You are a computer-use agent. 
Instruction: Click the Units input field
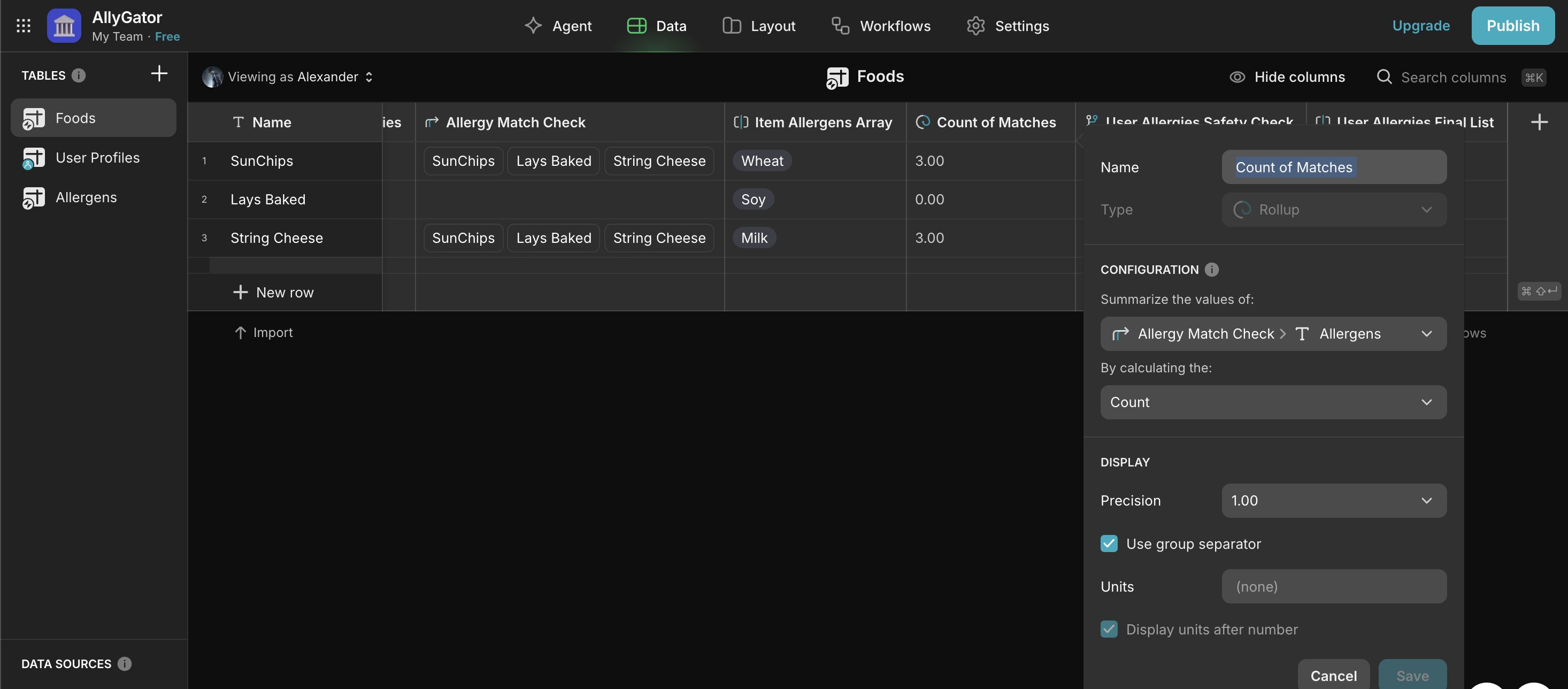[1334, 586]
